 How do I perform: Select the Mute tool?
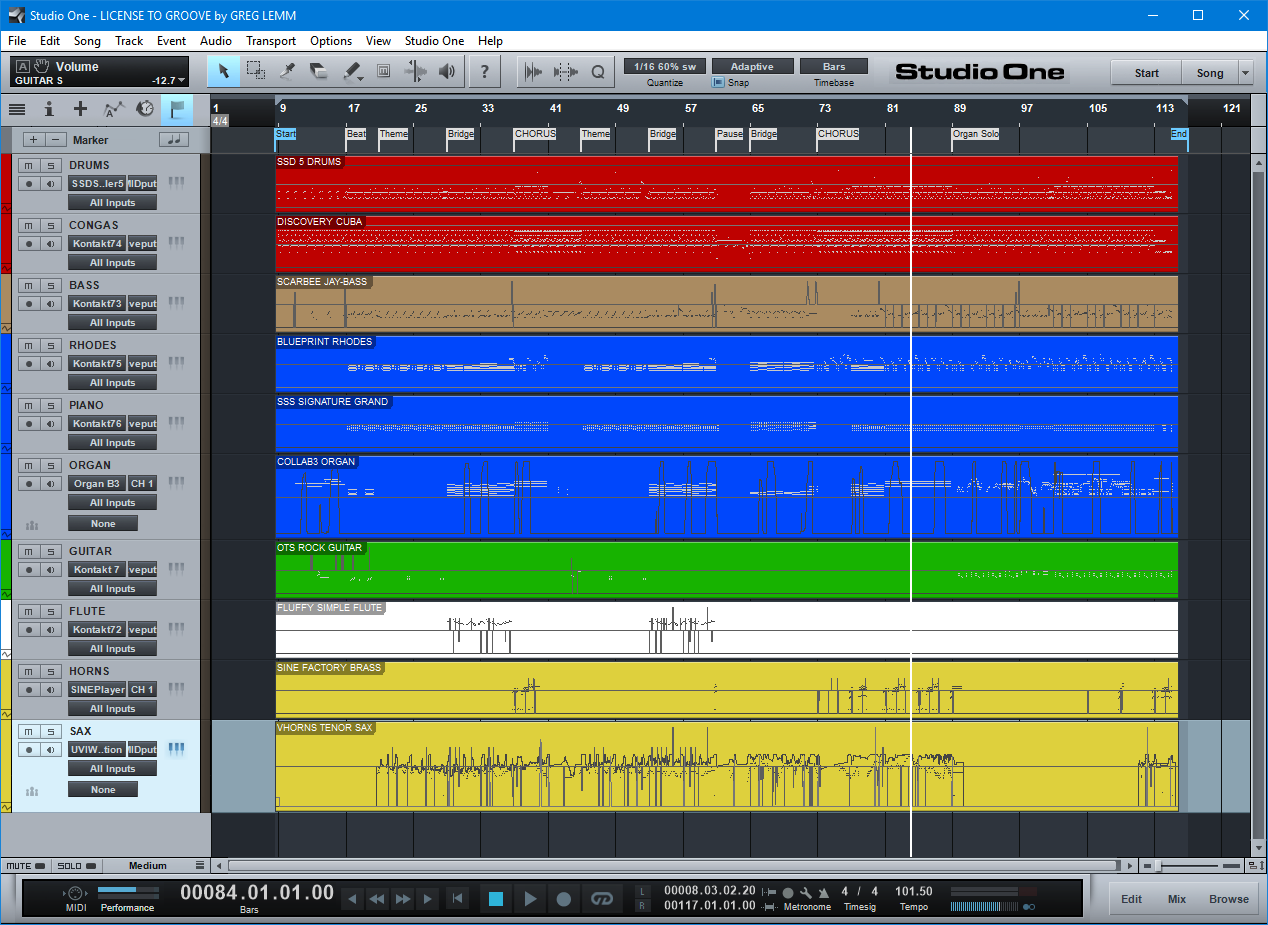[383, 71]
